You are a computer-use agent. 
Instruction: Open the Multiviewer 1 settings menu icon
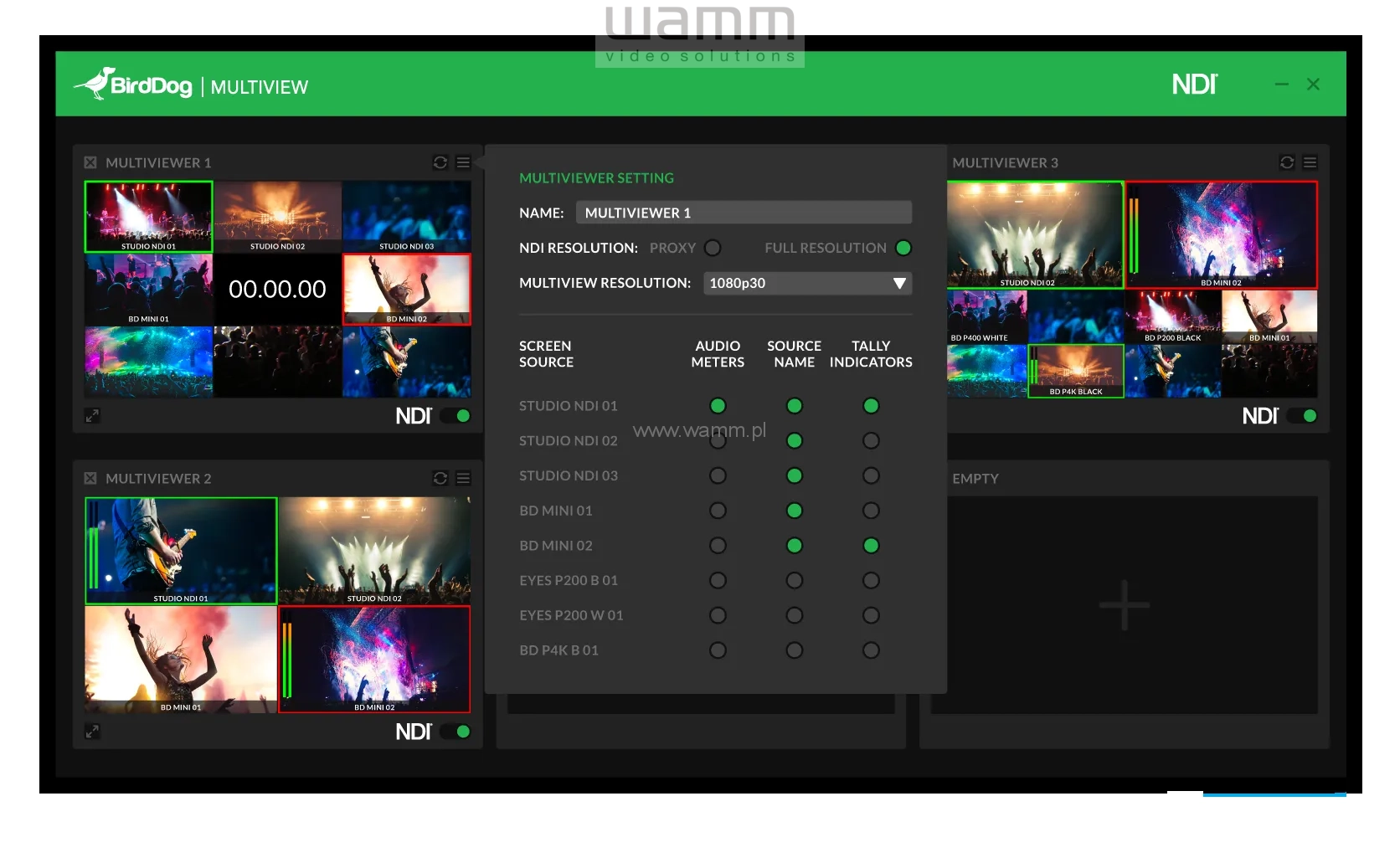[463, 162]
